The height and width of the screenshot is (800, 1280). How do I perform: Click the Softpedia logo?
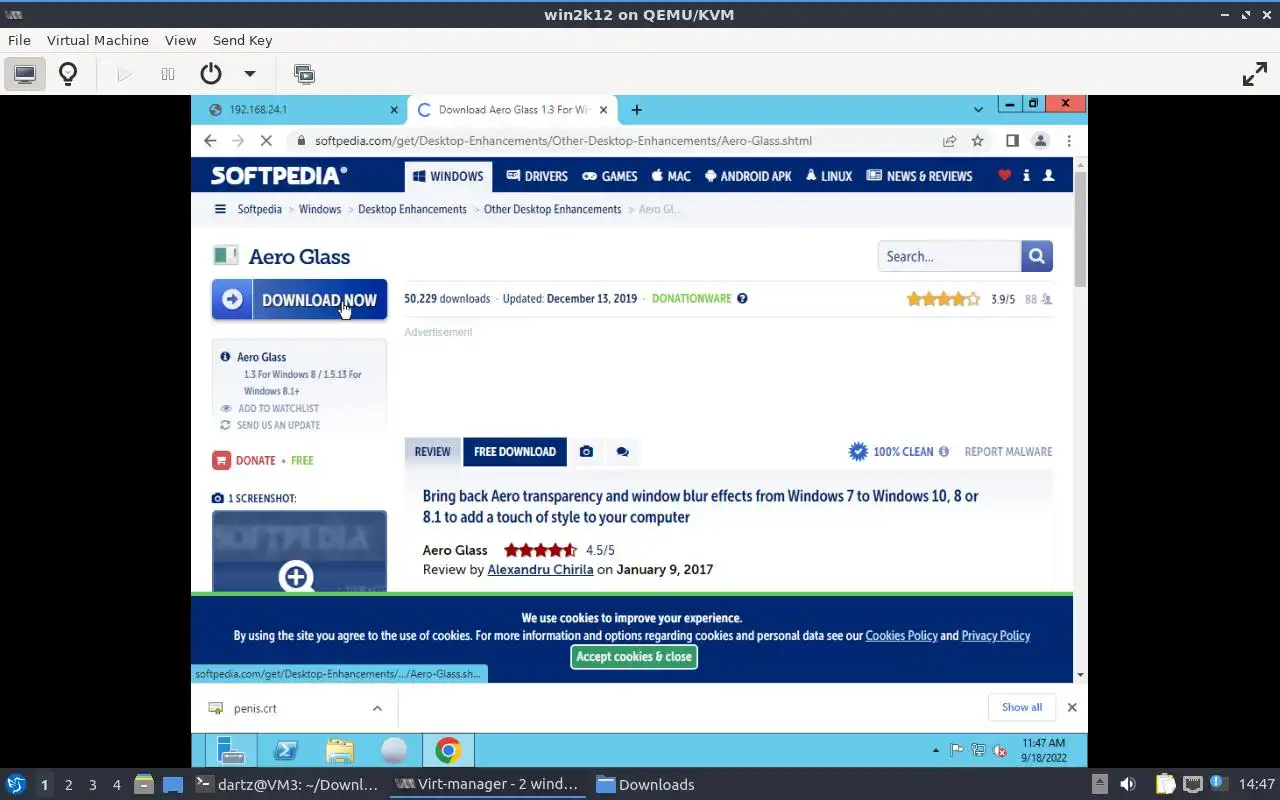[279, 176]
